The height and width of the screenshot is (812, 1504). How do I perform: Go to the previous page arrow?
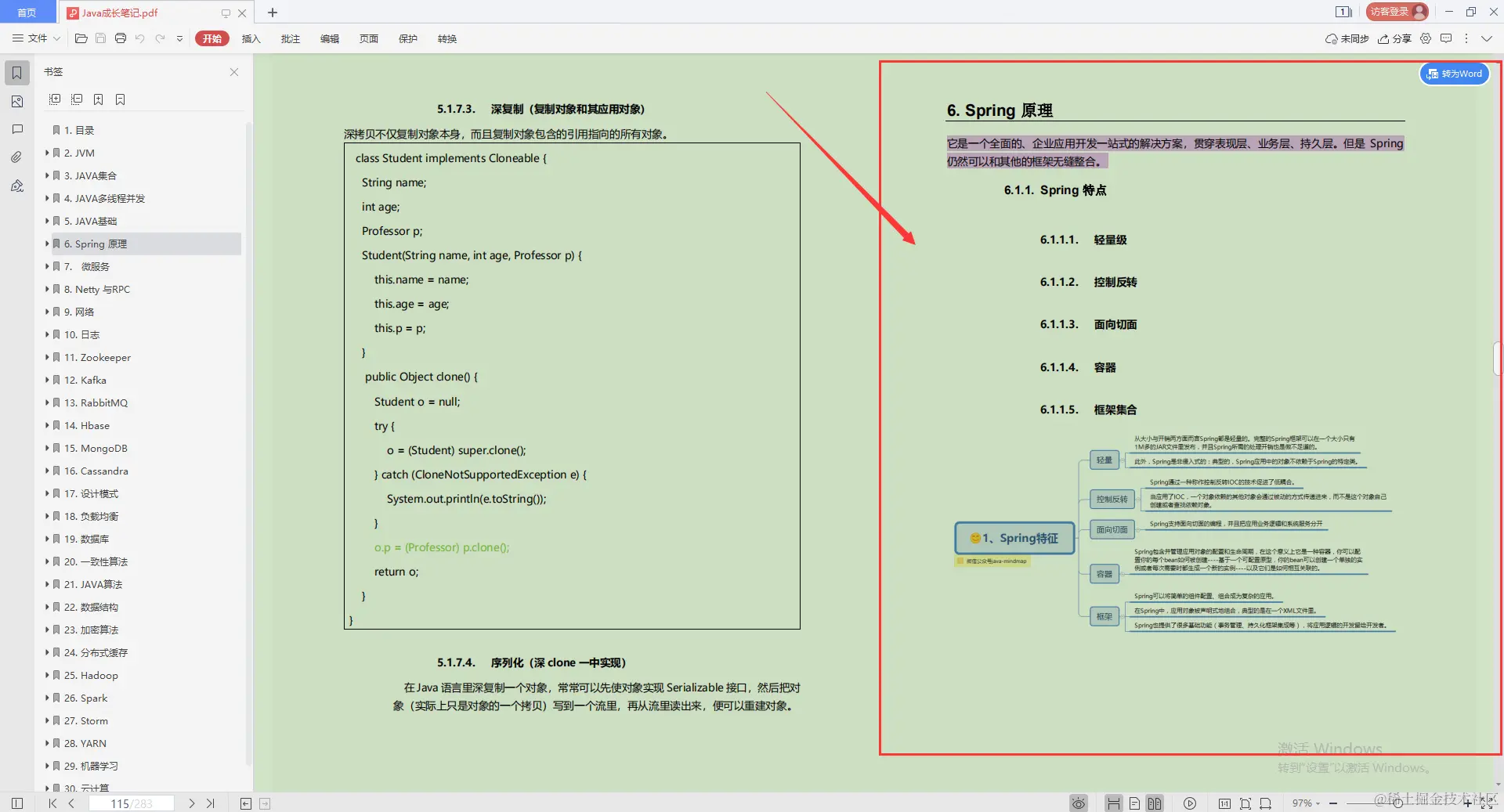pos(71,803)
